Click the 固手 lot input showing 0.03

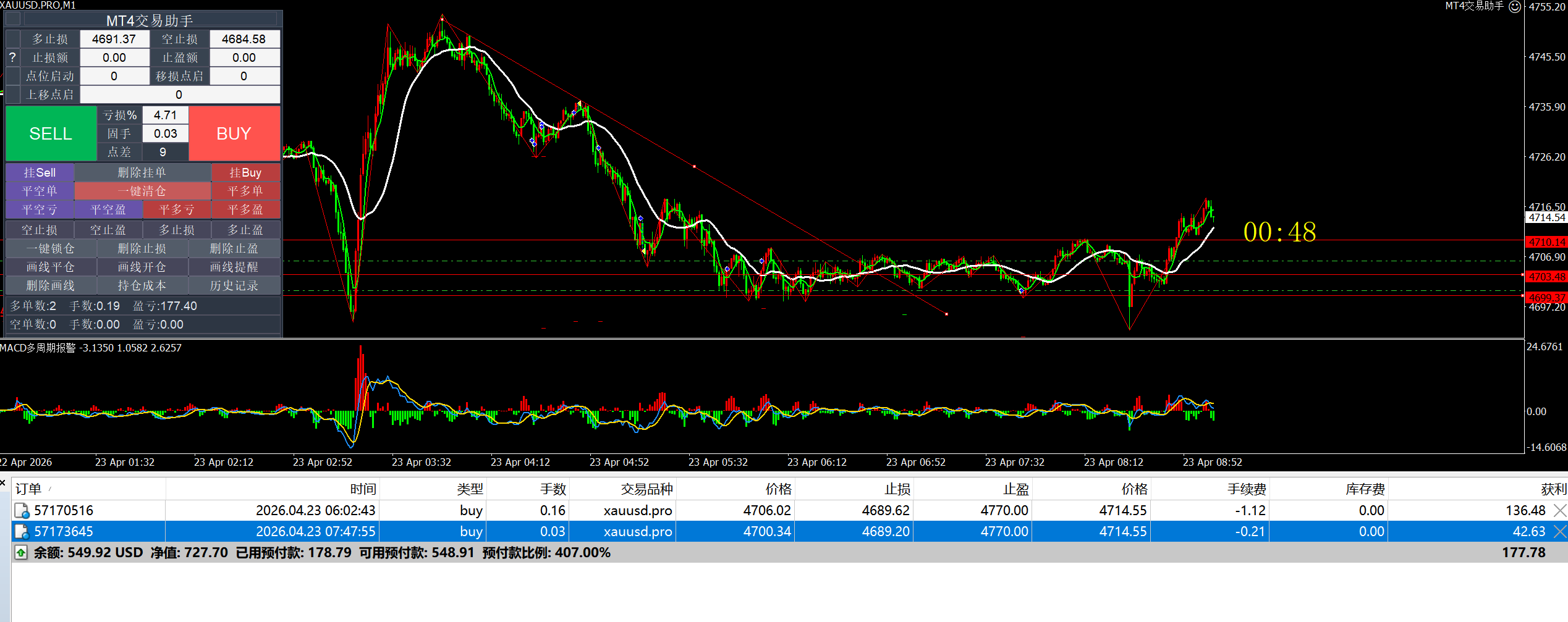[x=166, y=133]
